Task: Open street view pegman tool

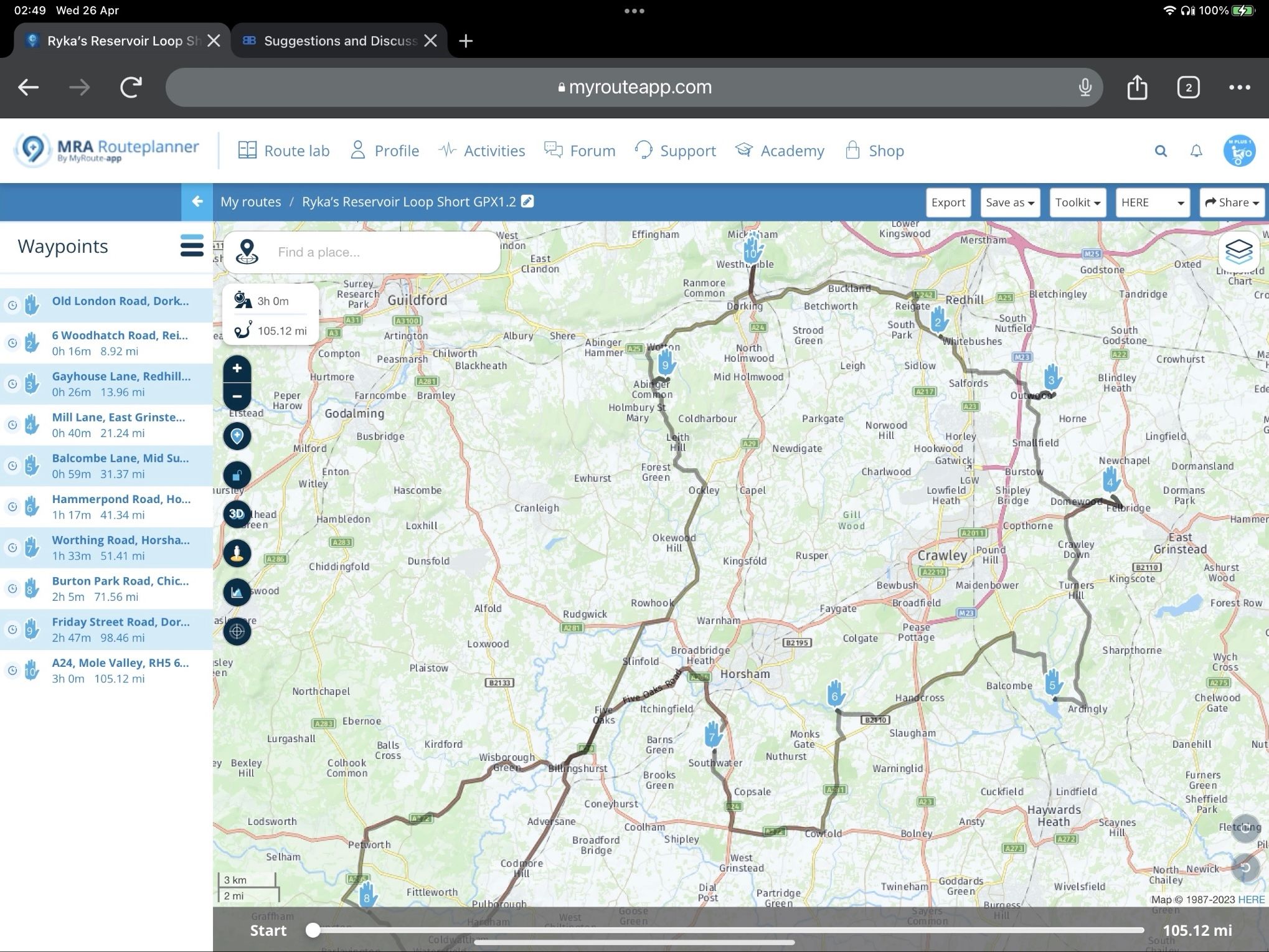Action: pyautogui.click(x=237, y=554)
